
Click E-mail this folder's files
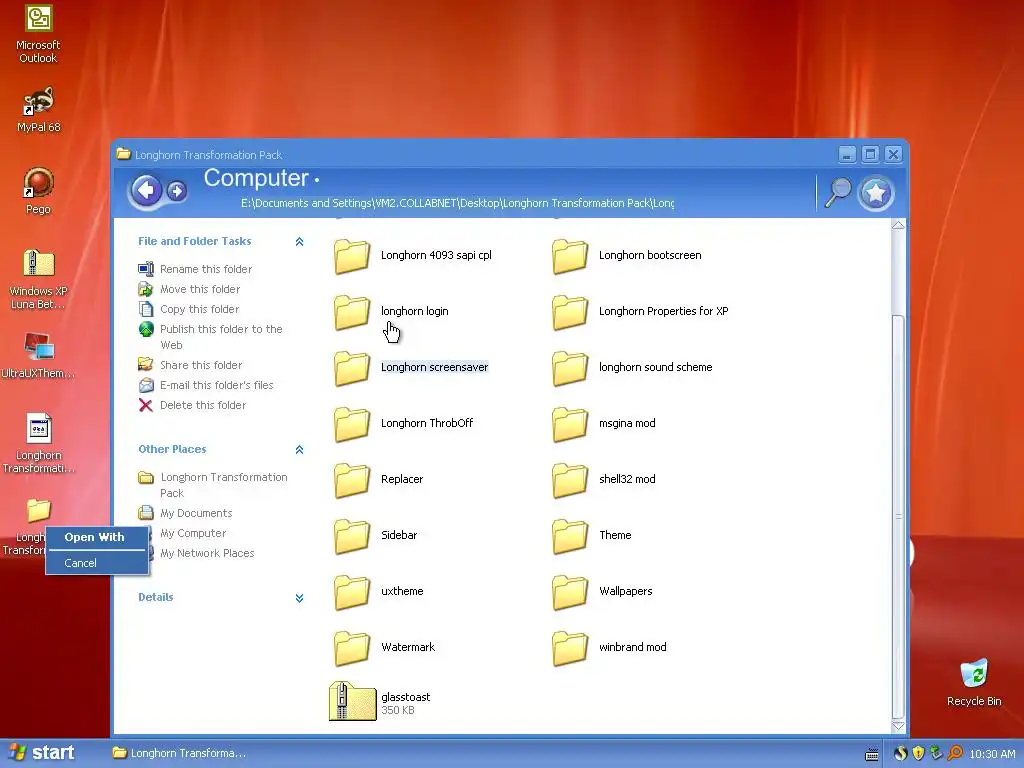coord(217,385)
